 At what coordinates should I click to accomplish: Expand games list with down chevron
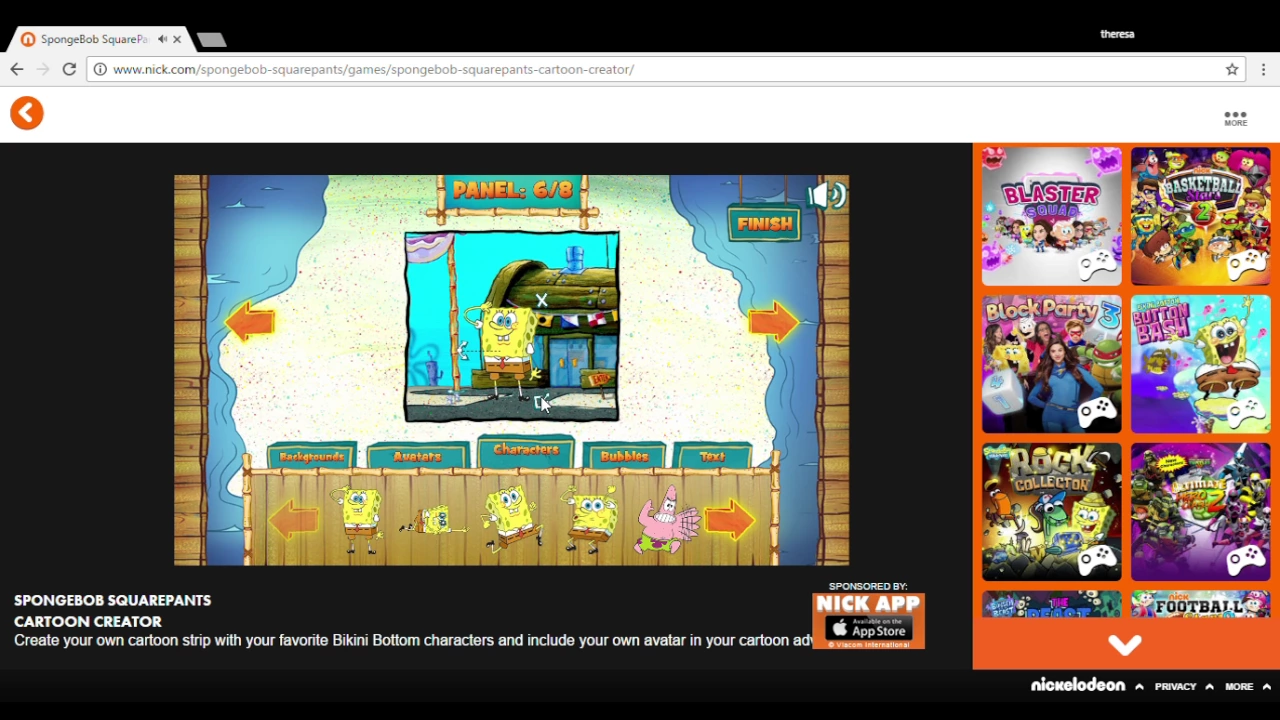tap(1125, 645)
